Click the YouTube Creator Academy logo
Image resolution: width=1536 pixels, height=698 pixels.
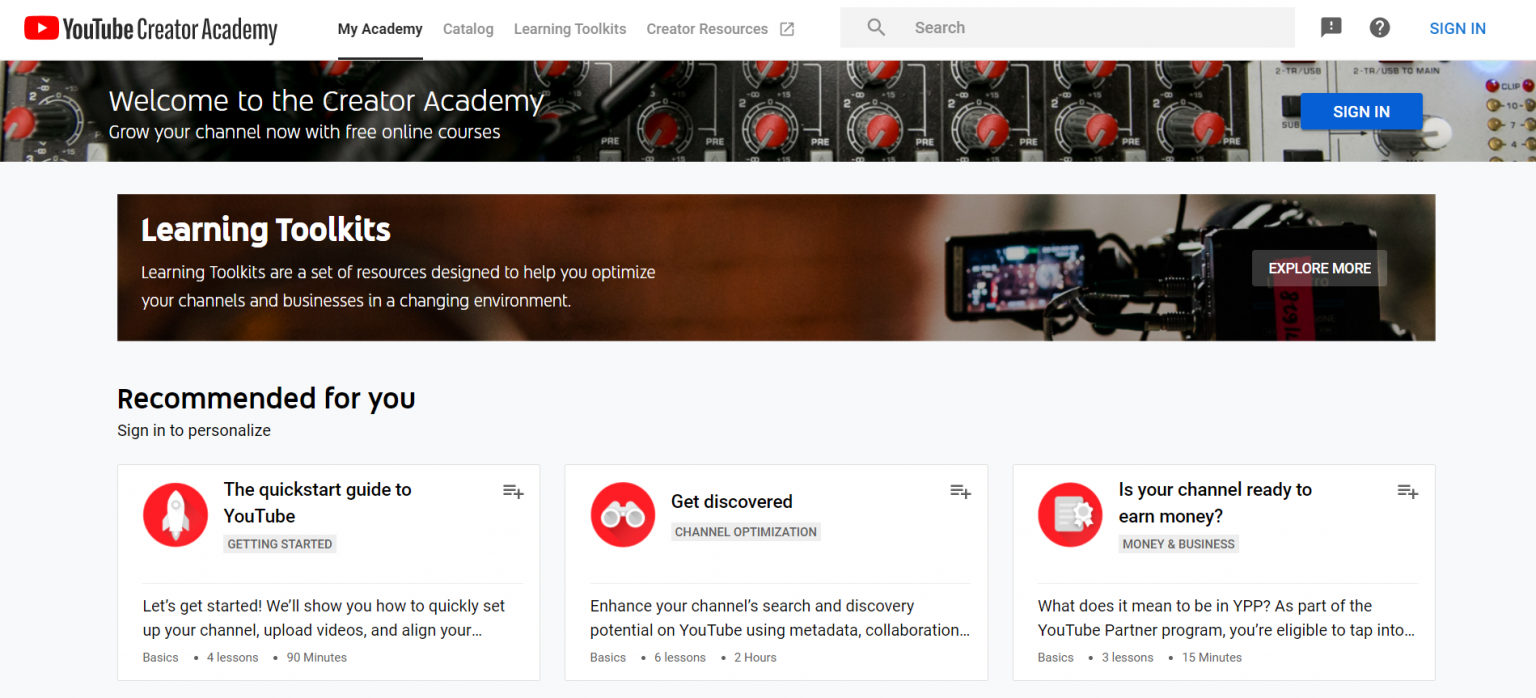[x=151, y=30]
